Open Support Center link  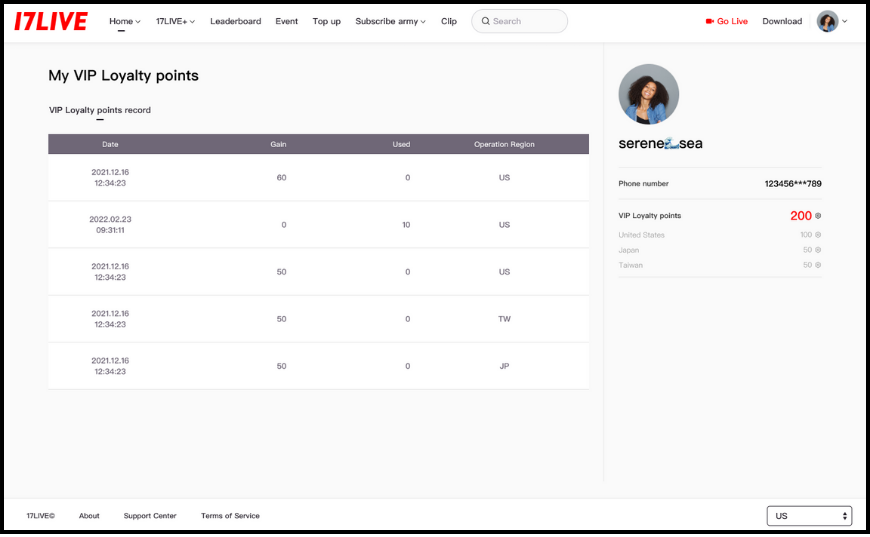pos(150,515)
